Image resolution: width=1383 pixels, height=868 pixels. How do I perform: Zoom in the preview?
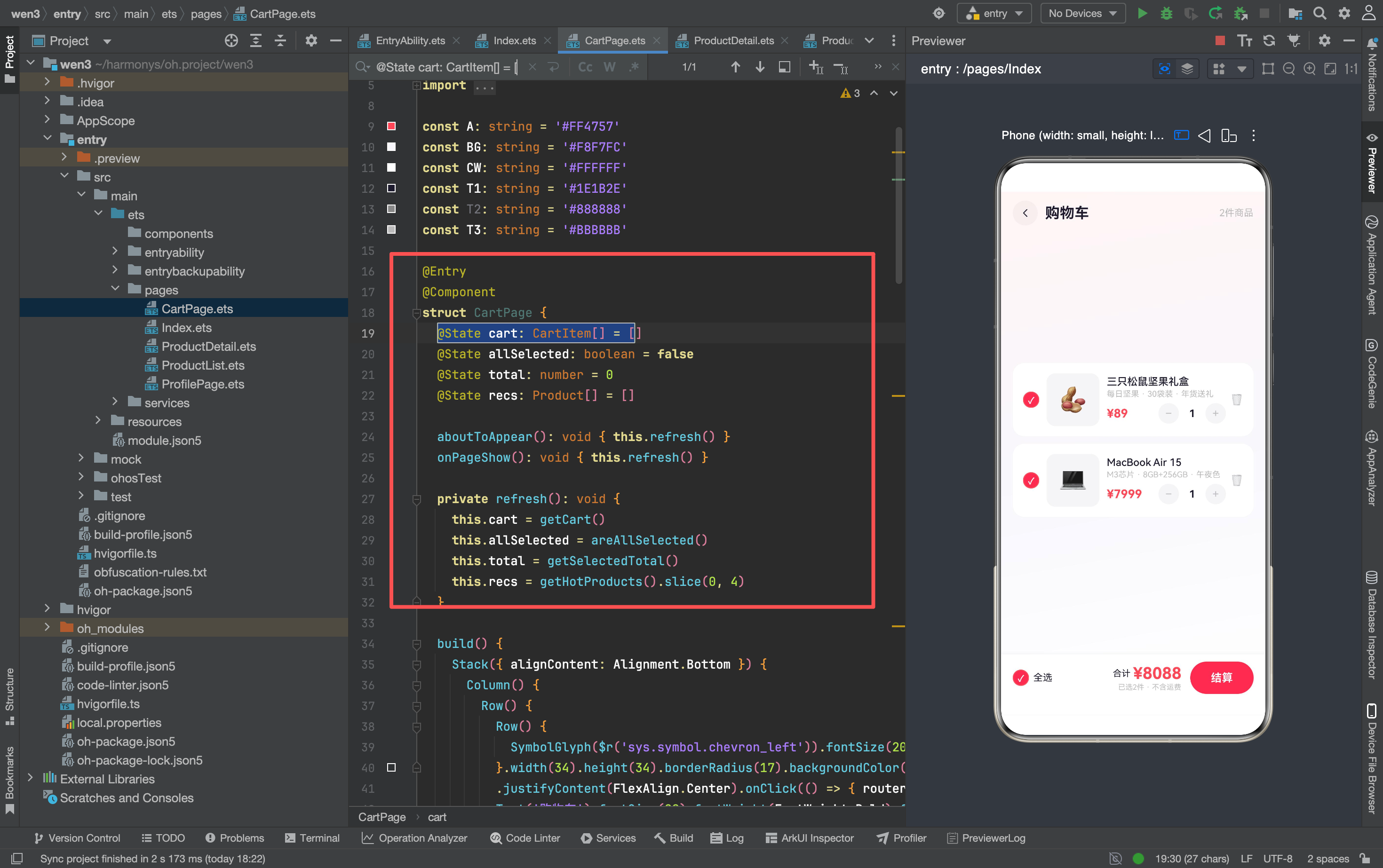1310,69
